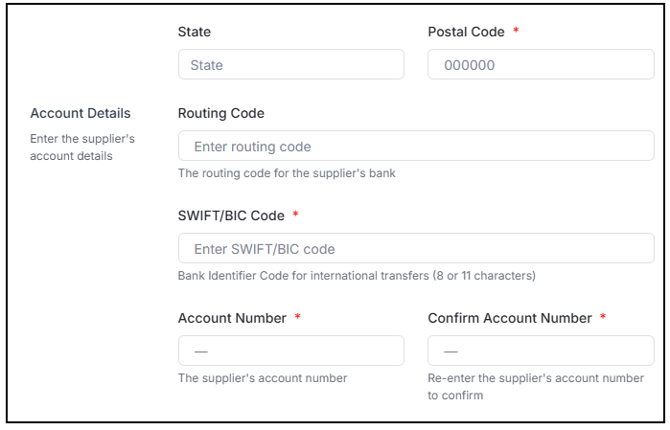The image size is (670, 430).
Task: Click the red asterisk beside SWIFT/BIC Code
Action: tap(296, 215)
